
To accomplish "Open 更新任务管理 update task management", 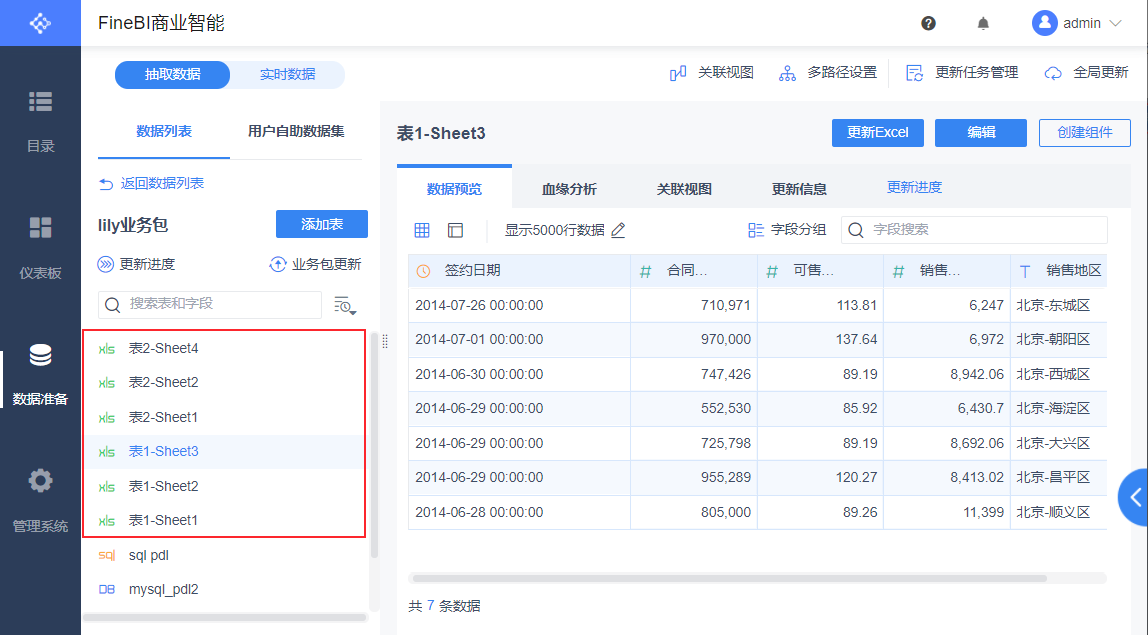I will pyautogui.click(x=961, y=73).
